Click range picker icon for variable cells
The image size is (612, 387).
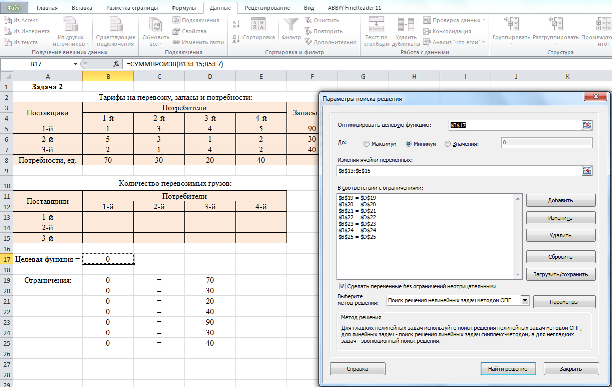[x=587, y=171]
